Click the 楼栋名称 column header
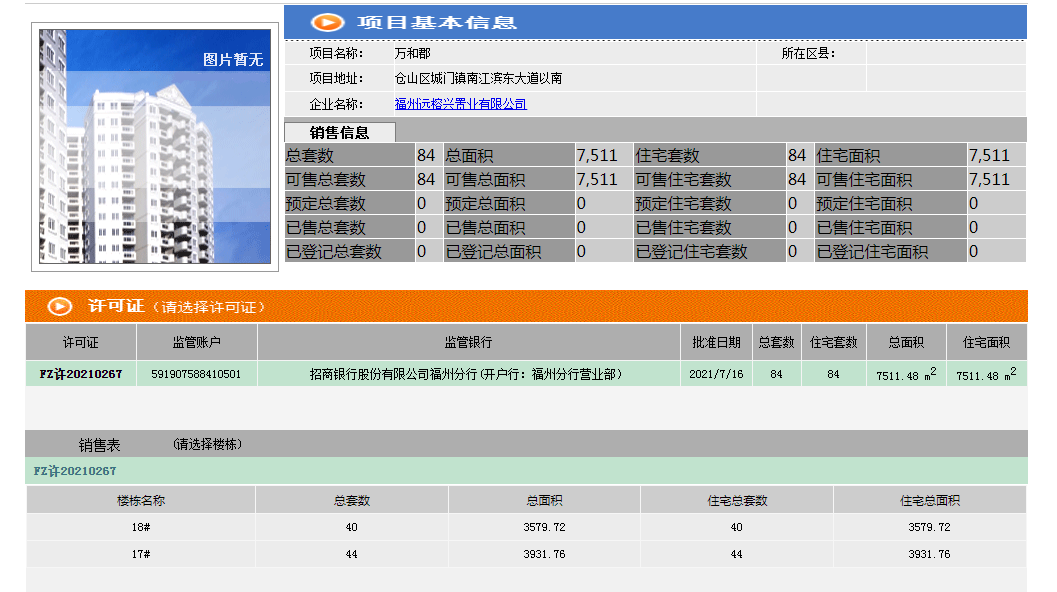 coord(141,501)
